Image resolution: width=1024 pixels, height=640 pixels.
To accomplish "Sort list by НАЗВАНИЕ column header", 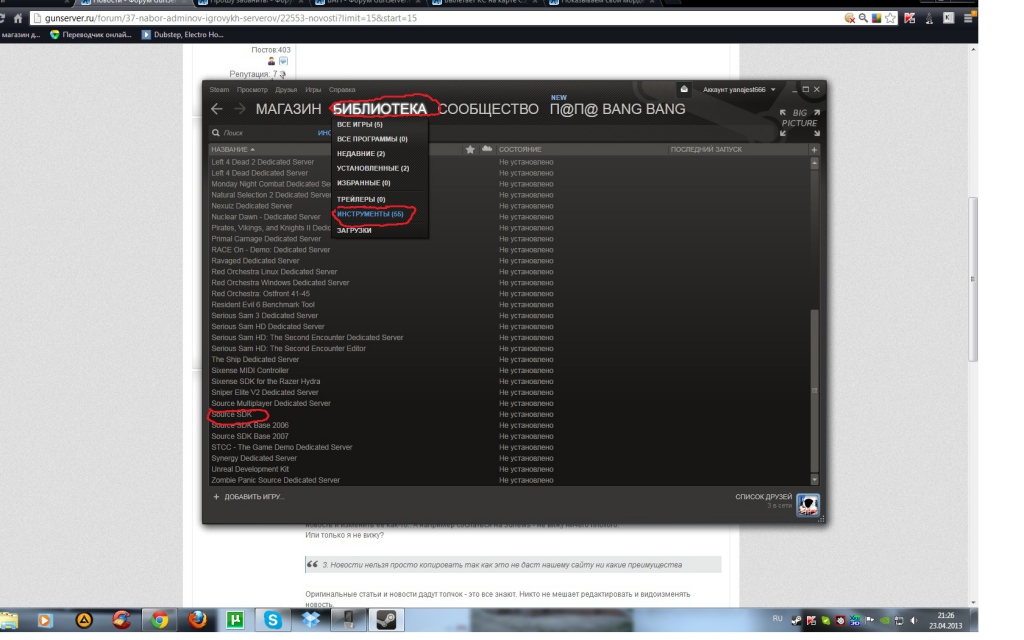I will coord(232,150).
